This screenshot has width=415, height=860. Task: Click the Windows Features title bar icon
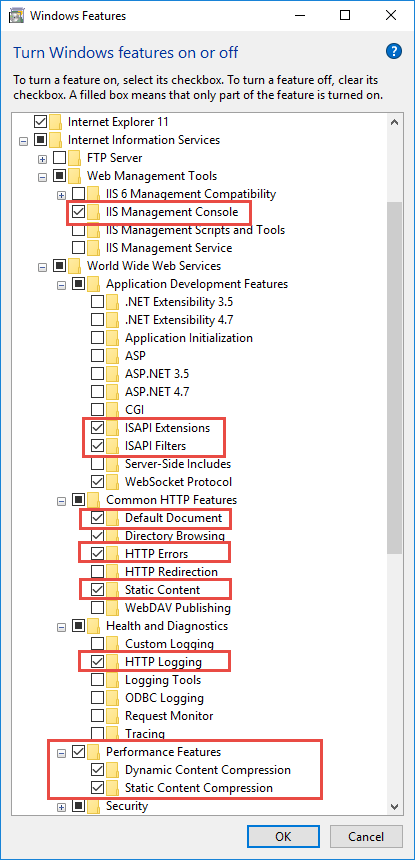pyautogui.click(x=16, y=15)
